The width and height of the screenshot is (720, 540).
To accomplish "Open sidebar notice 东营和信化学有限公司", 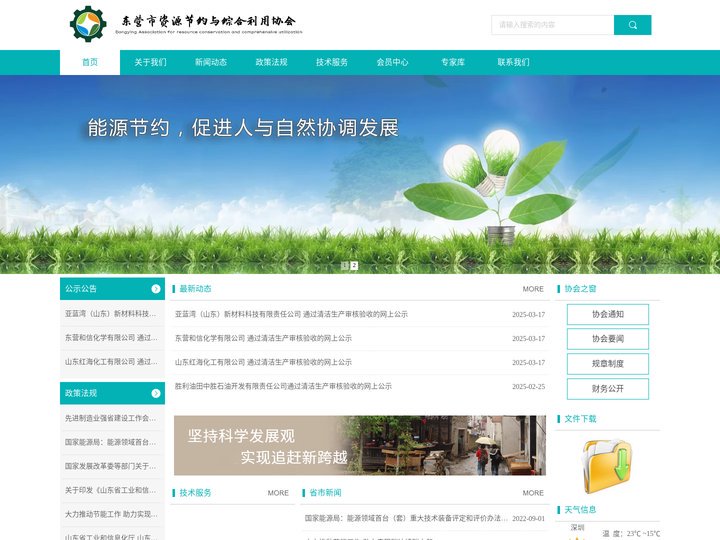I will (x=111, y=338).
